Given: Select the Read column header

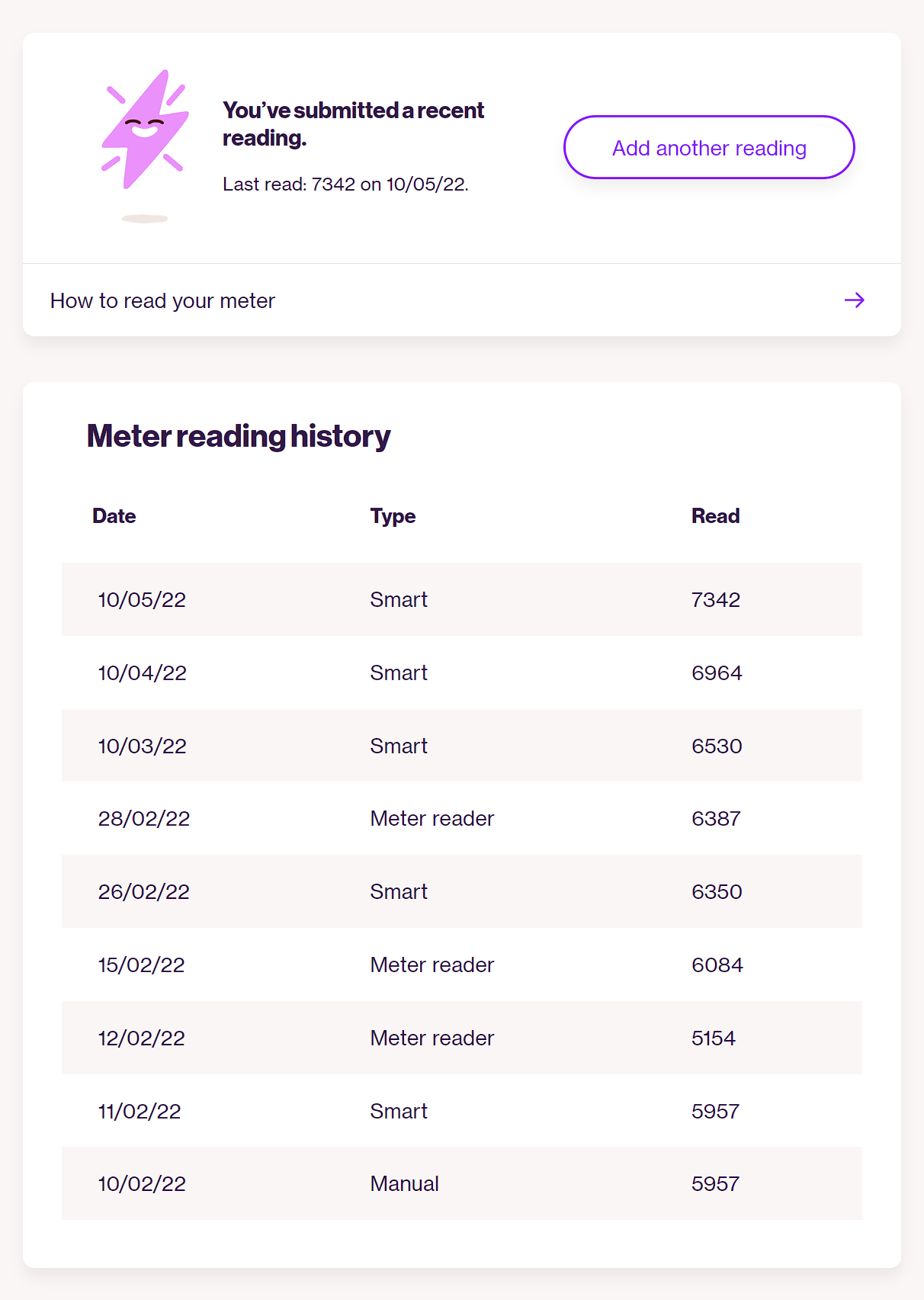Looking at the screenshot, I should [715, 516].
